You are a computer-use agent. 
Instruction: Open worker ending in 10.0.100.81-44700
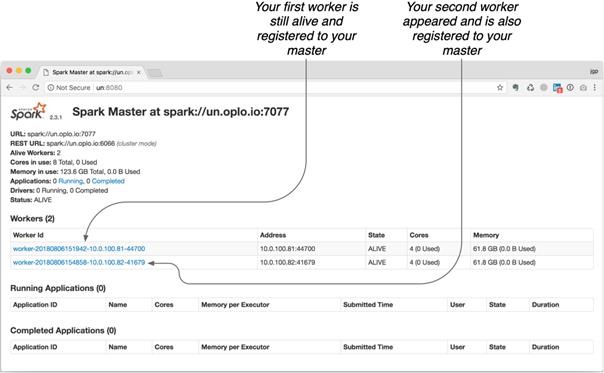coord(79,249)
